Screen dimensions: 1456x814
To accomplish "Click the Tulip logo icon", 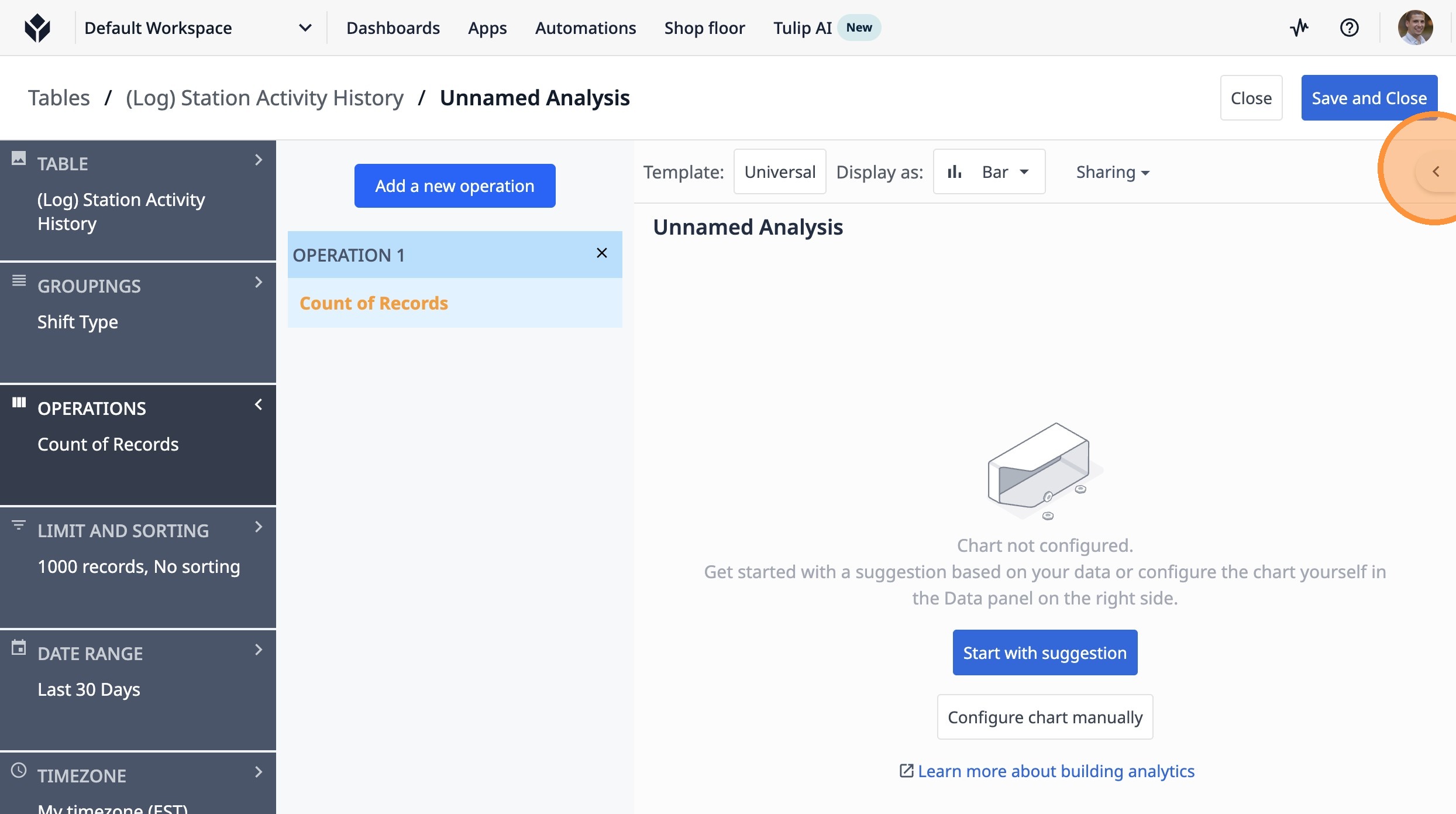I will tap(37, 28).
